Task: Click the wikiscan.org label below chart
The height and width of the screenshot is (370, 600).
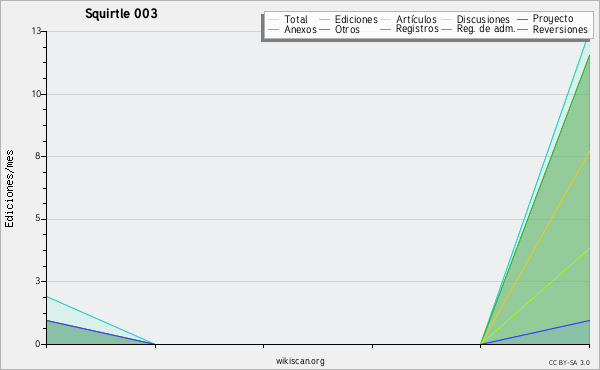Action: tap(300, 361)
